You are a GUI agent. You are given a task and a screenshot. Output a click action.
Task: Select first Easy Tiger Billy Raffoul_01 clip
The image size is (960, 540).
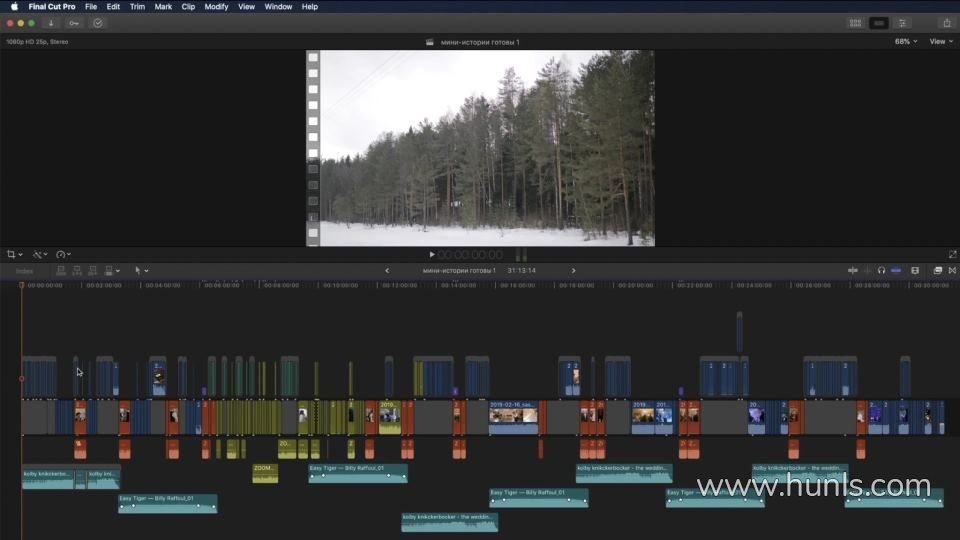167,503
